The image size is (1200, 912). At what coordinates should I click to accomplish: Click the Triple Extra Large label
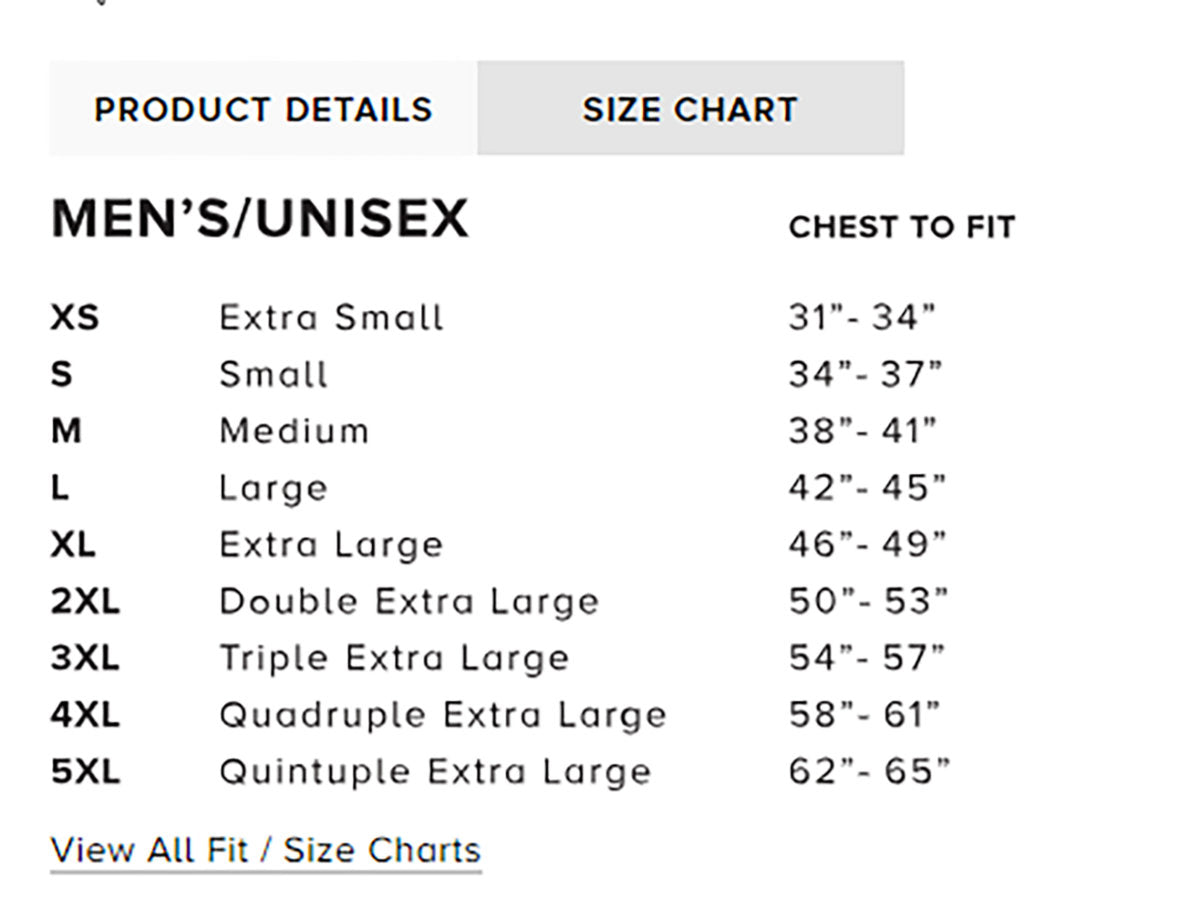tap(394, 658)
